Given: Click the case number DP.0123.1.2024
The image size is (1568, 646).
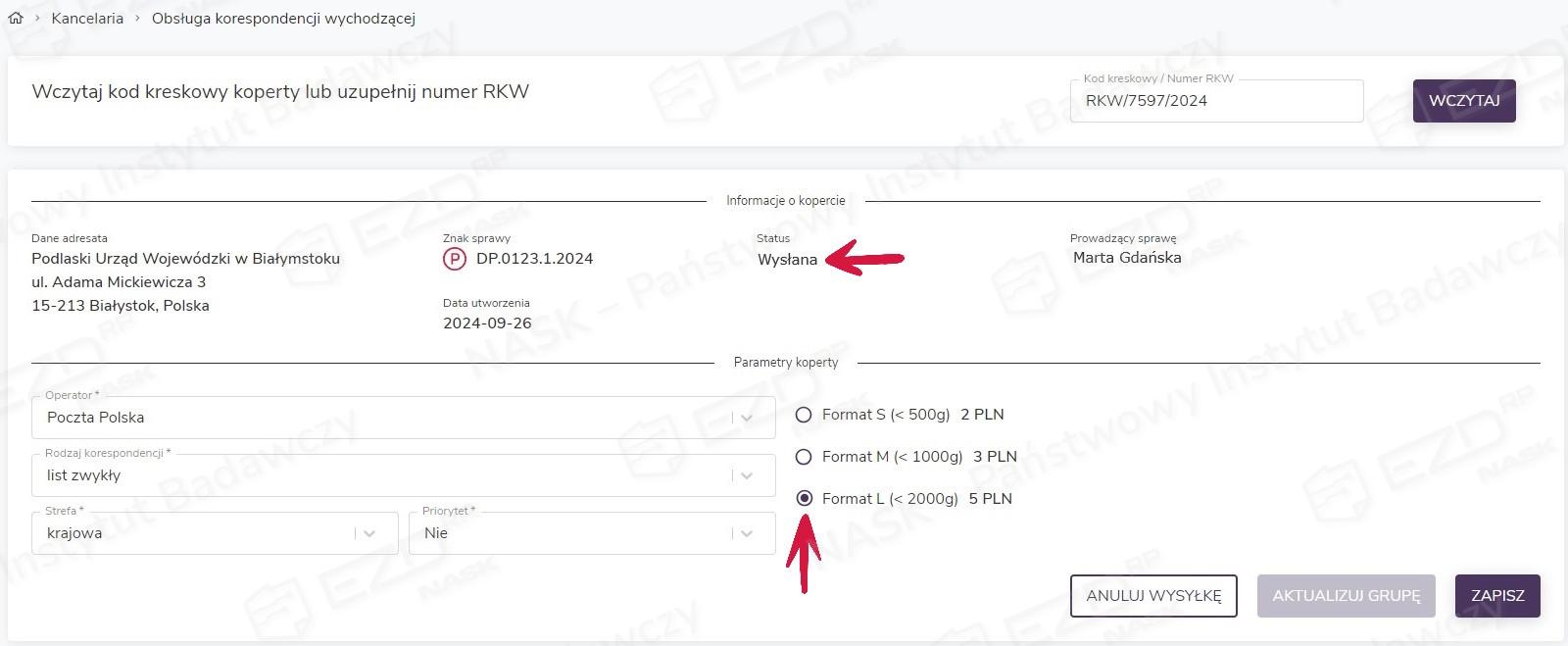Looking at the screenshot, I should tap(534, 259).
